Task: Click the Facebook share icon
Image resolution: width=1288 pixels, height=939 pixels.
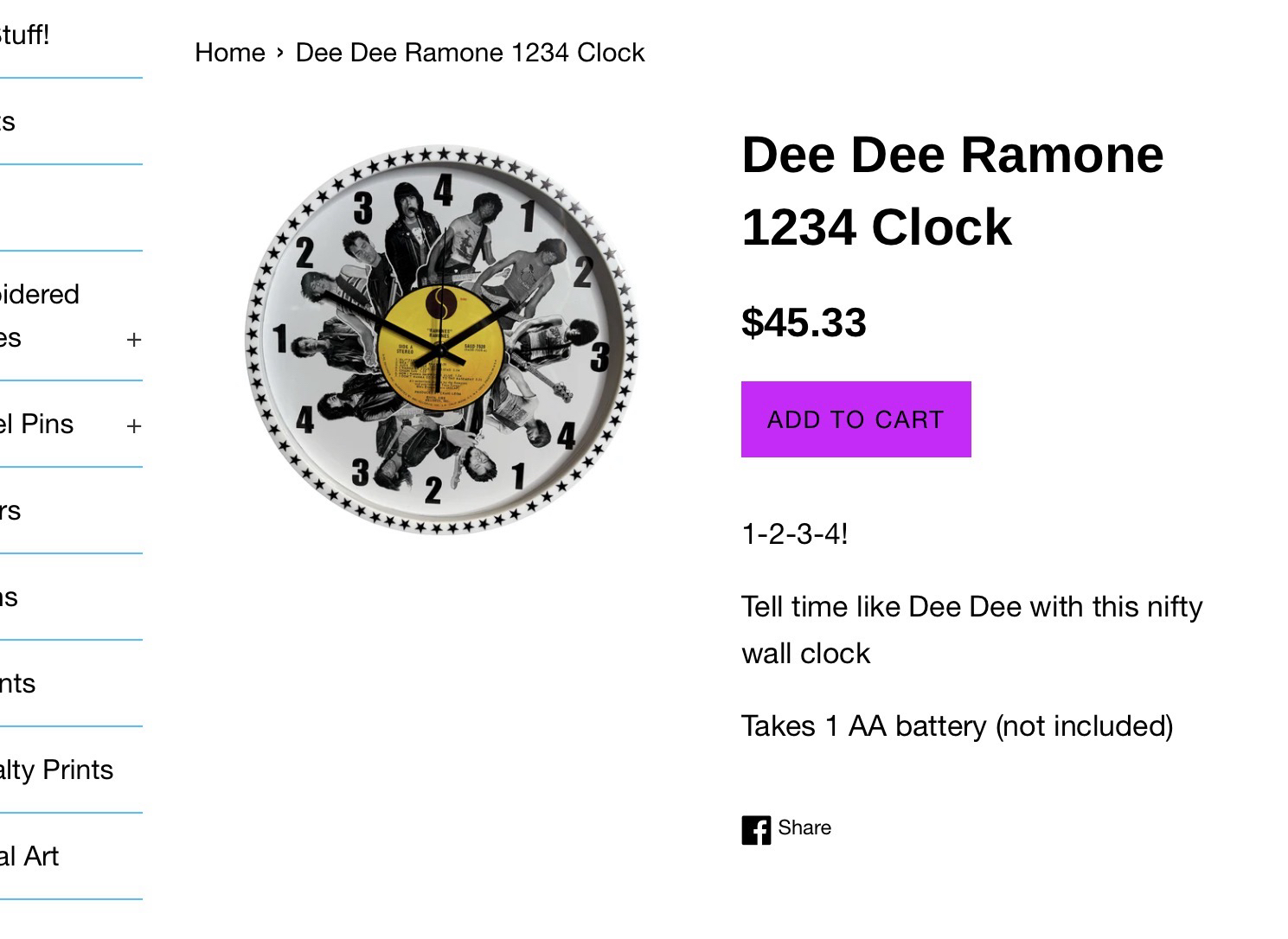Action: coord(755,830)
